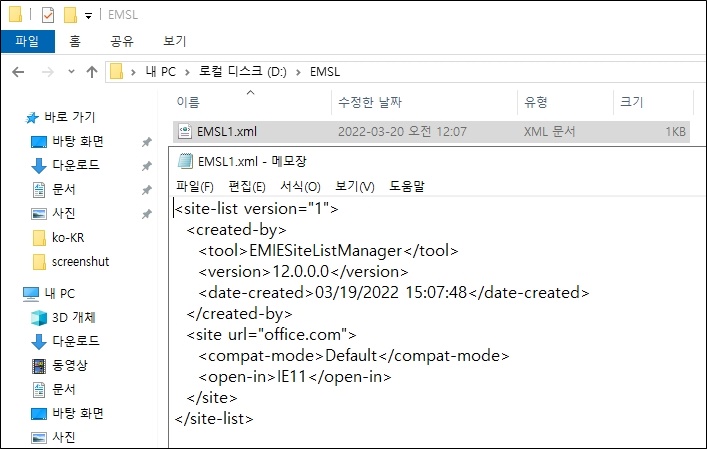This screenshot has width=707, height=449.
Task: Click the 2022-03-20 오전 12:07 date cell
Action: click(402, 132)
